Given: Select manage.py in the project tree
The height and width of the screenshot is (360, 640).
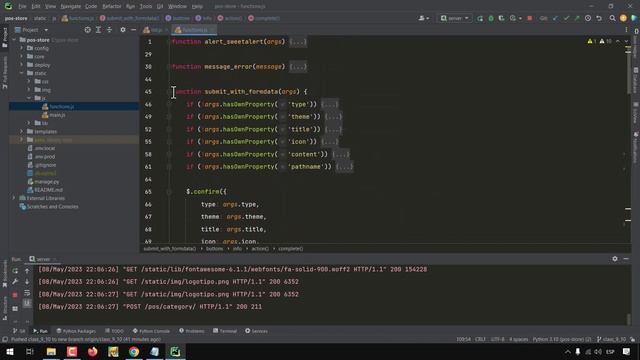Looking at the screenshot, I should click(47, 182).
